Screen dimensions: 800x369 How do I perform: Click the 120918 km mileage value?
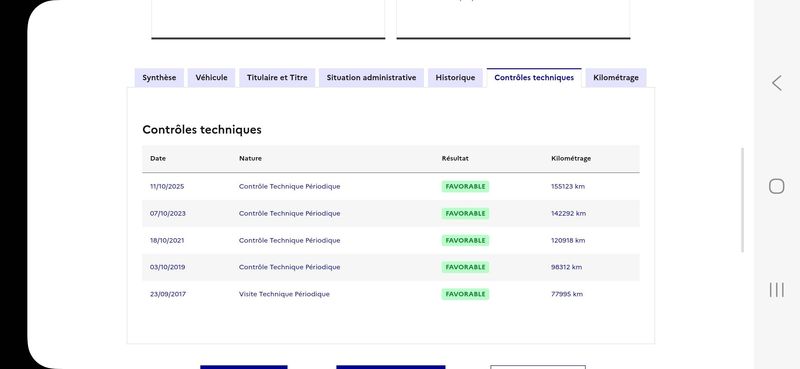click(568, 240)
